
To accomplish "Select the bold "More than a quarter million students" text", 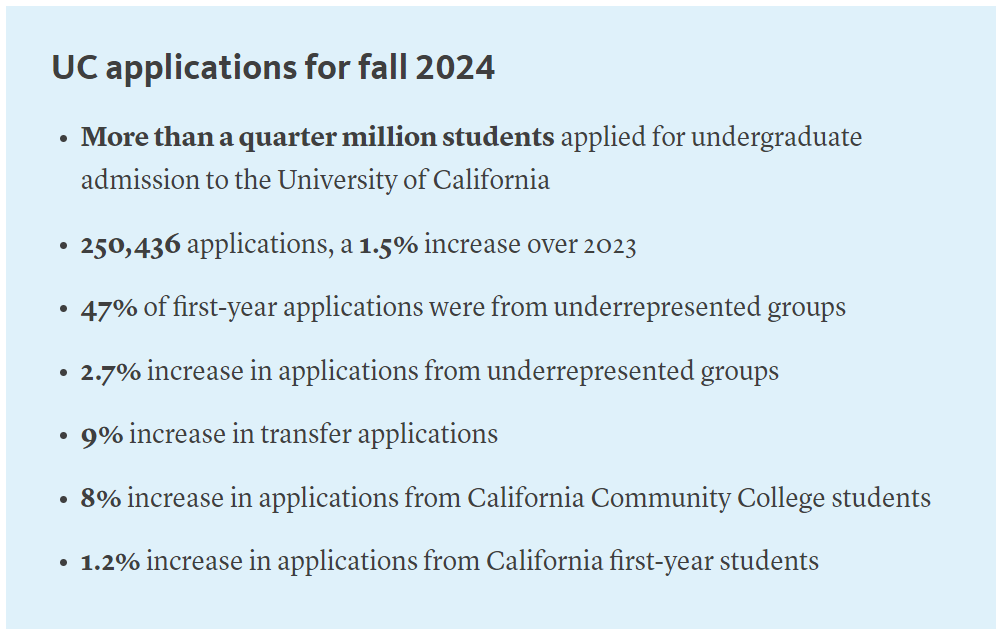I will pos(317,137).
